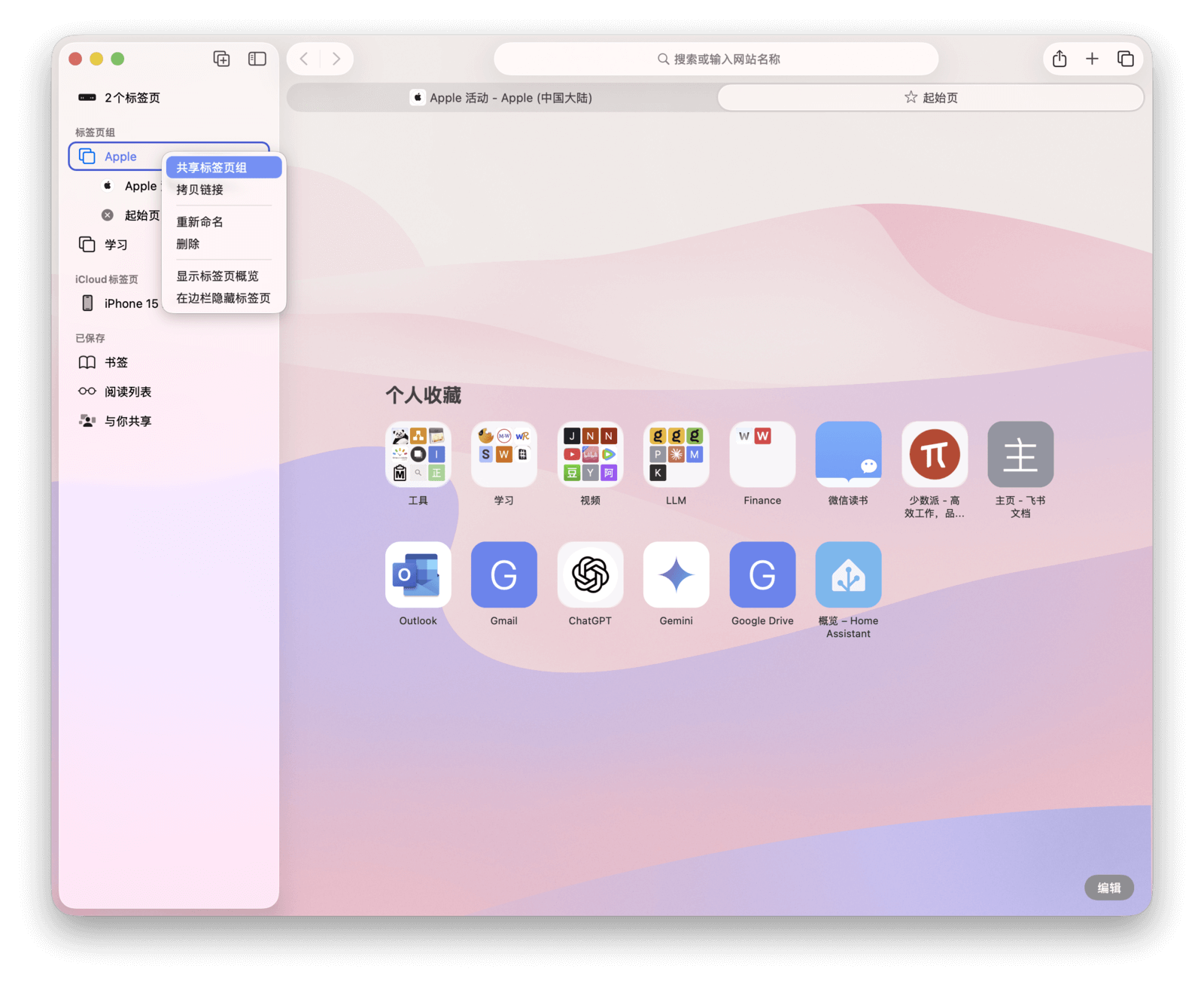Launch Outlook from favorites
Viewport: 1204px width, 984px height.
click(x=418, y=574)
